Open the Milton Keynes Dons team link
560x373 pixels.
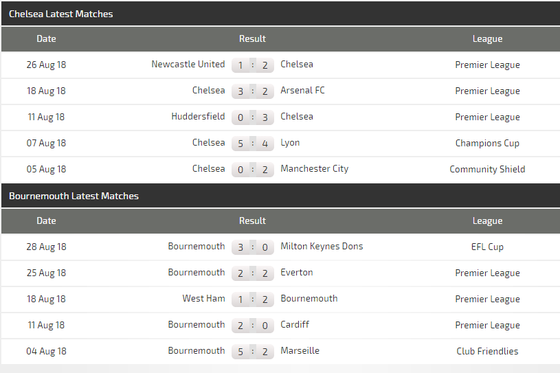pos(321,246)
